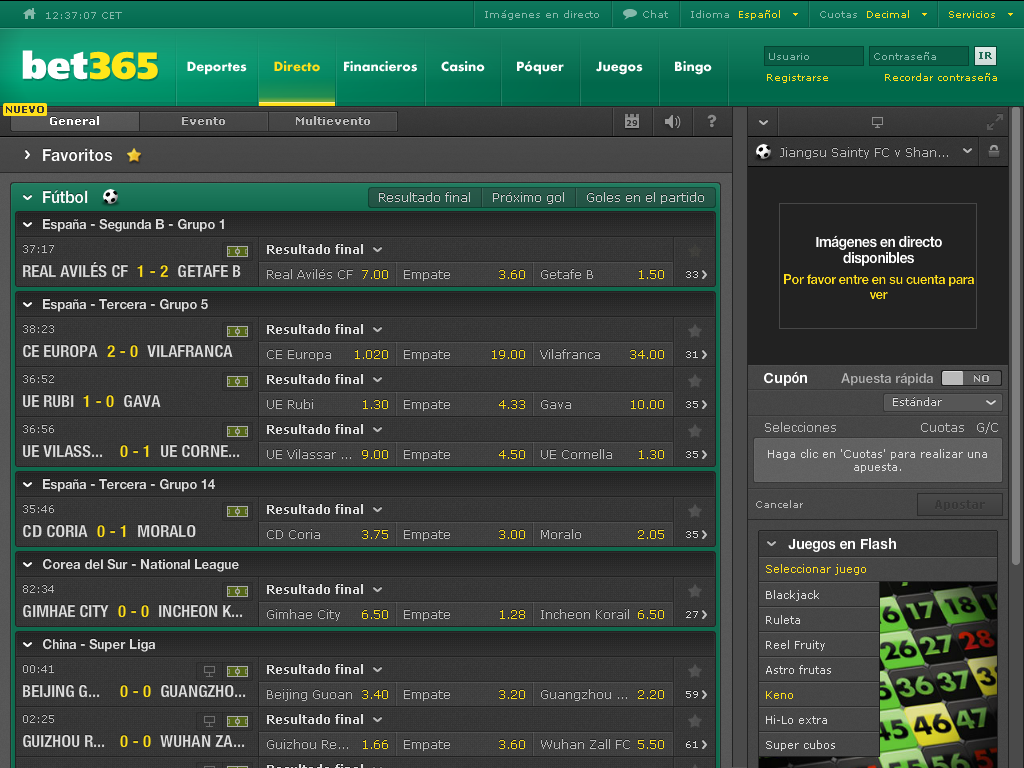Click the Usuario input field
The image size is (1024, 768).
(x=813, y=56)
